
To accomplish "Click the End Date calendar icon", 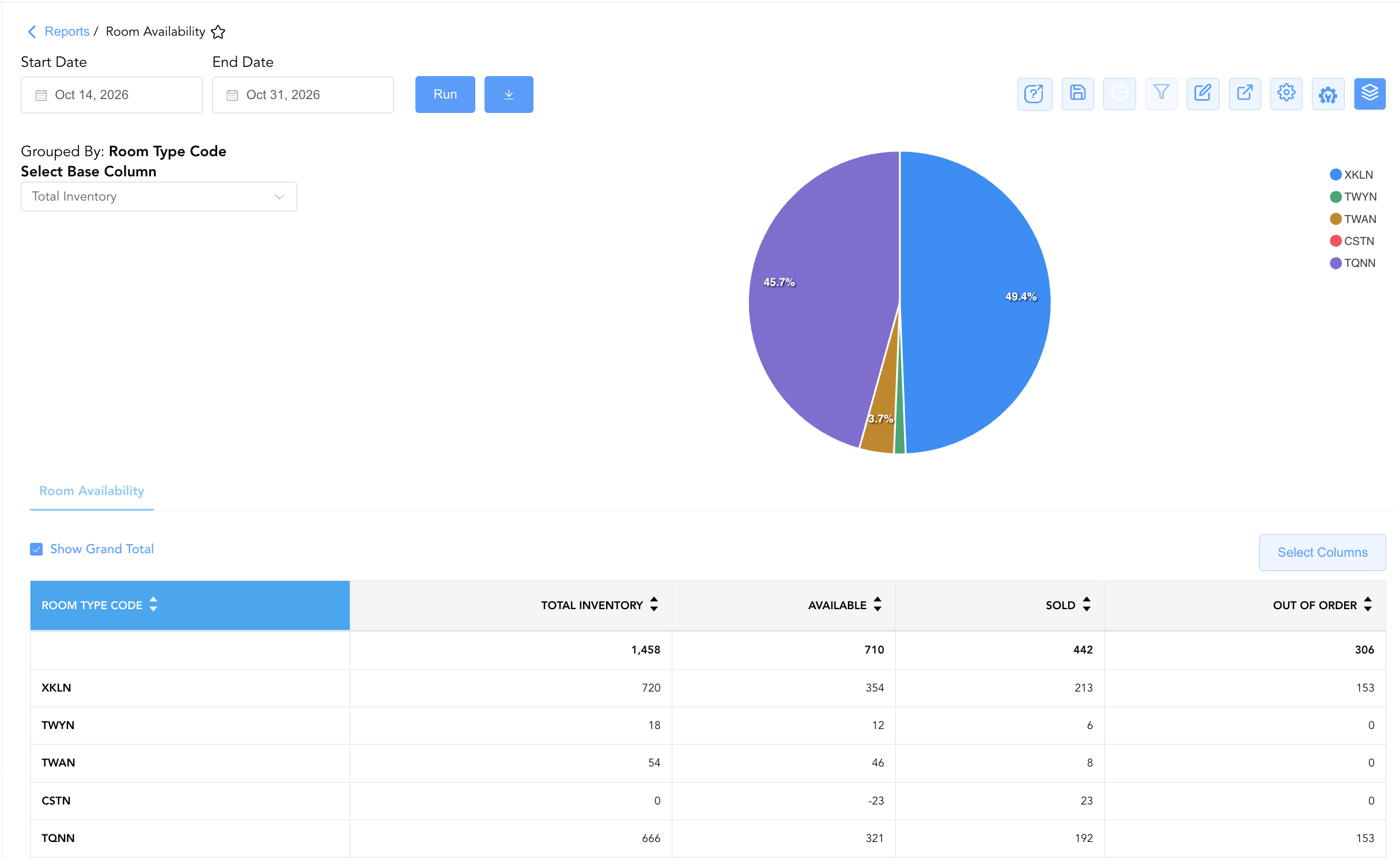I will [x=232, y=95].
